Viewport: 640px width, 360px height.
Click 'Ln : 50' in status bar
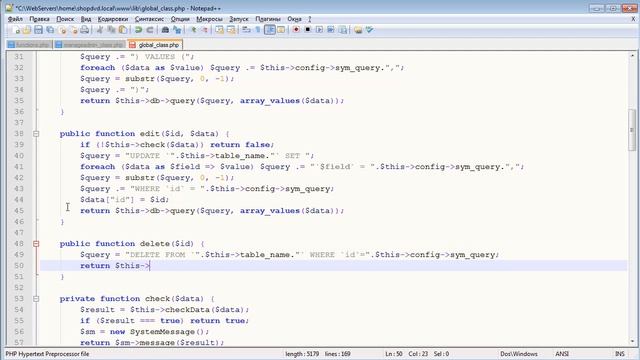393,354
